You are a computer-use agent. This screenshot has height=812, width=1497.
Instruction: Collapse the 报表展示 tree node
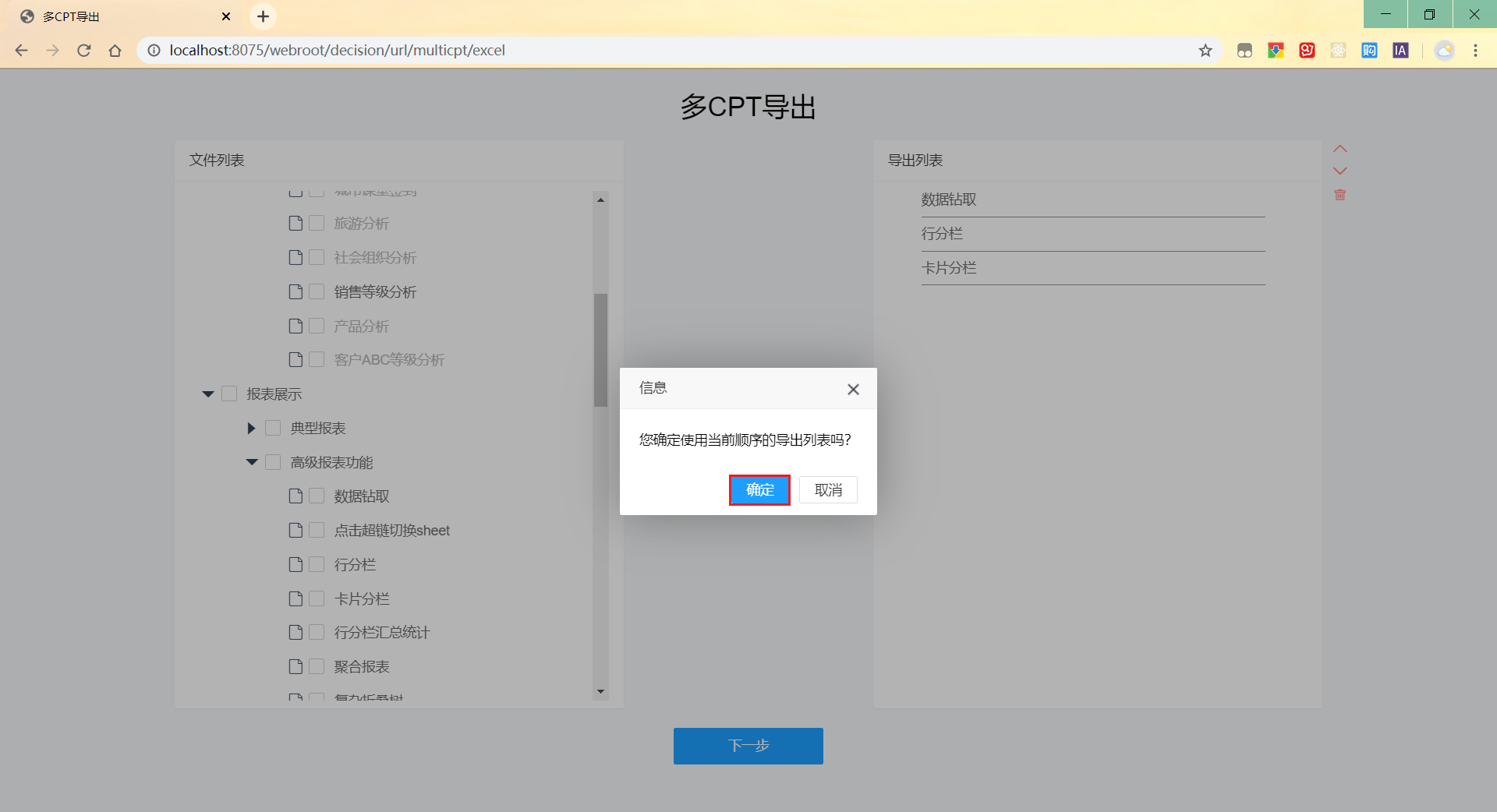[x=208, y=394]
